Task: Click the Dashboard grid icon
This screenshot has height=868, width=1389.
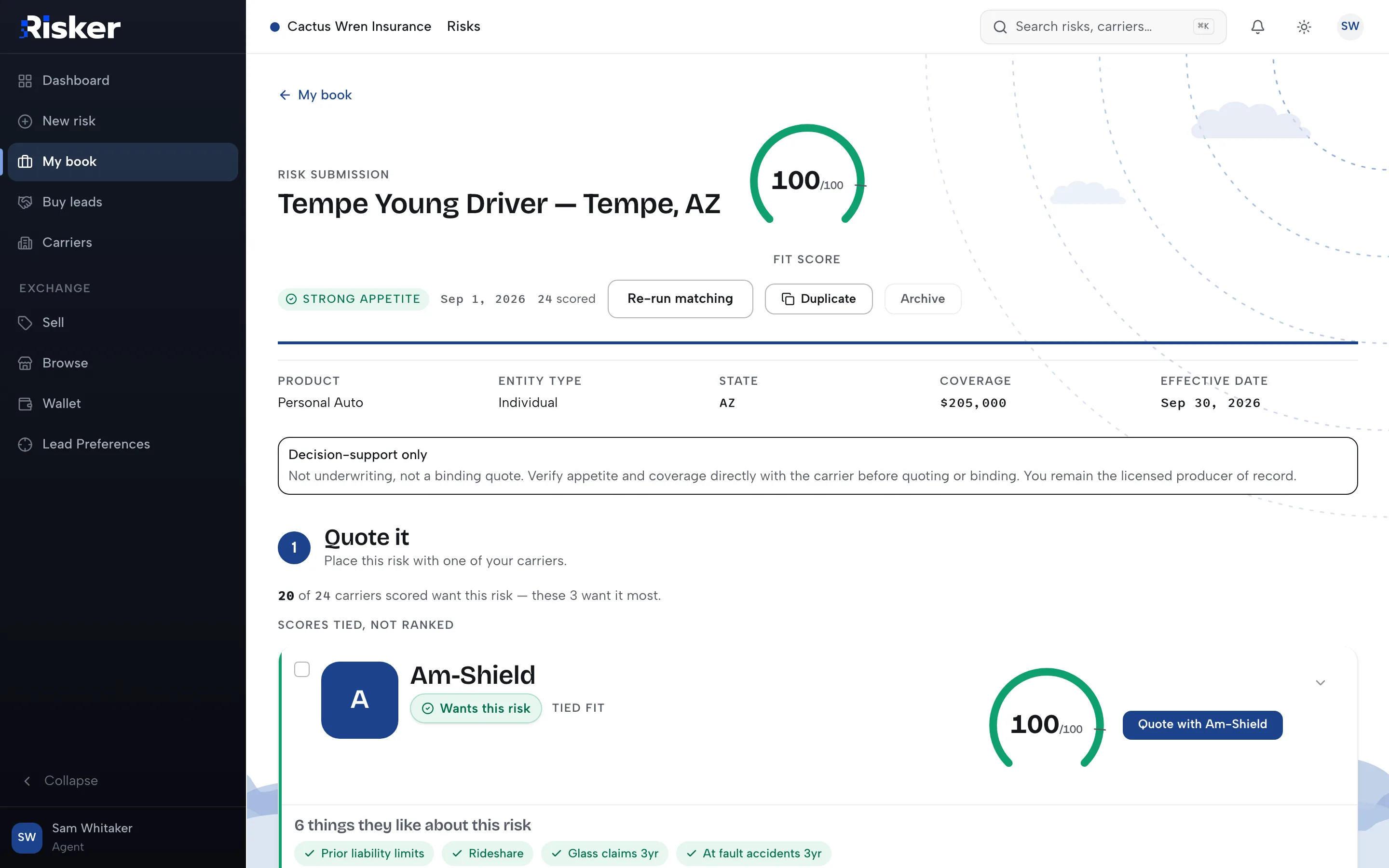Action: point(25,81)
